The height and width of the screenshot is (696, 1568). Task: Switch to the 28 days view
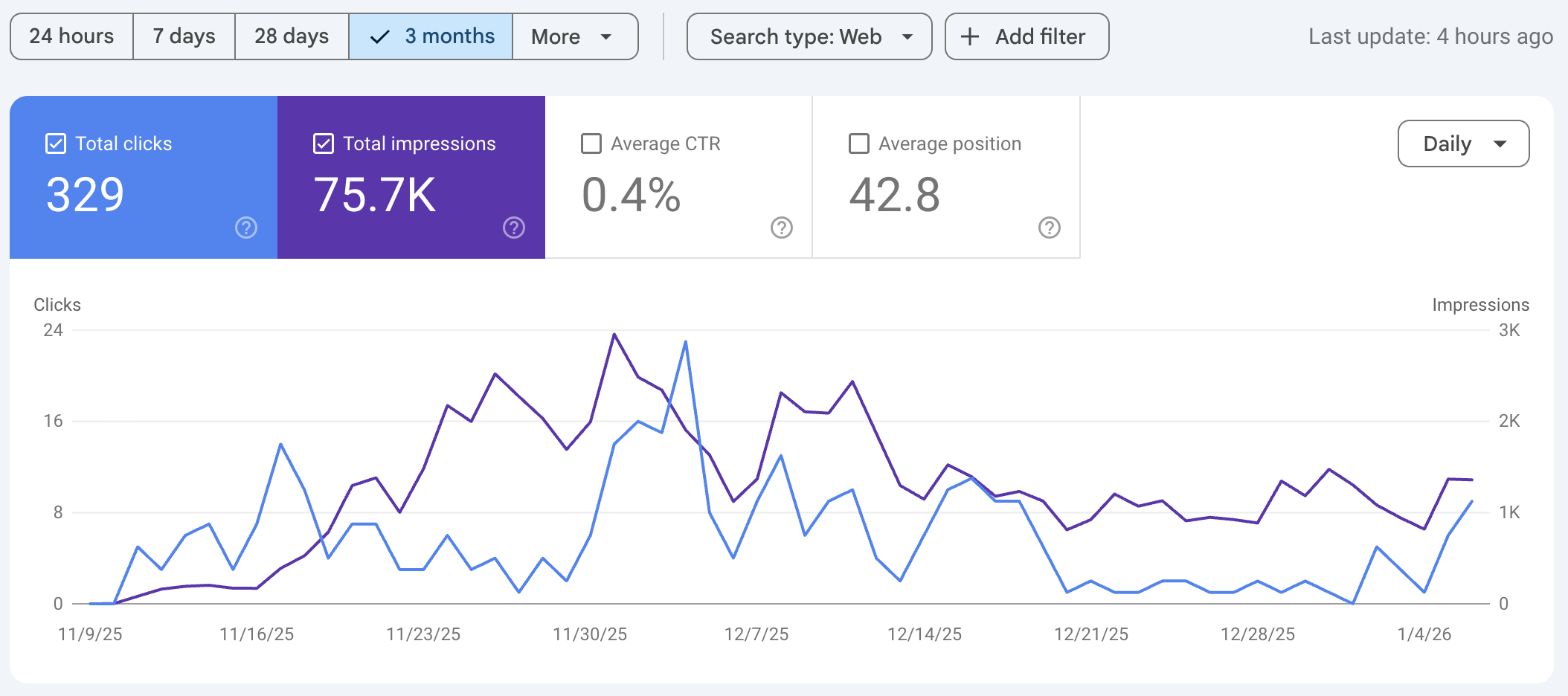292,36
